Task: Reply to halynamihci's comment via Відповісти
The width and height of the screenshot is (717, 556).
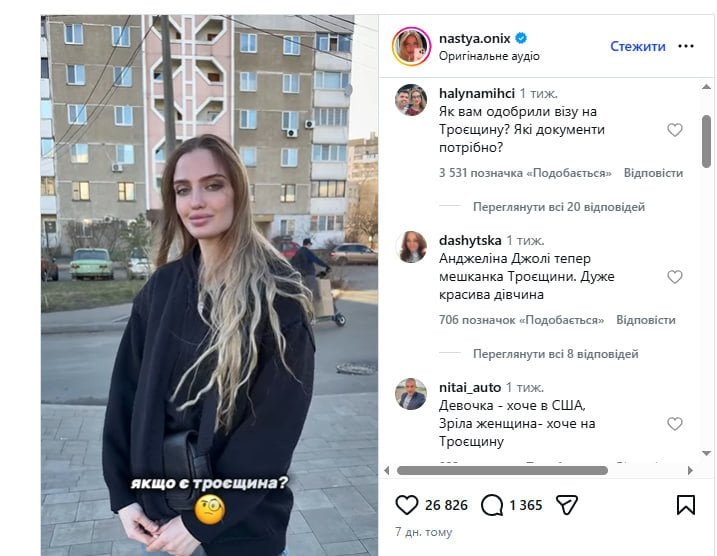Action: [x=653, y=173]
